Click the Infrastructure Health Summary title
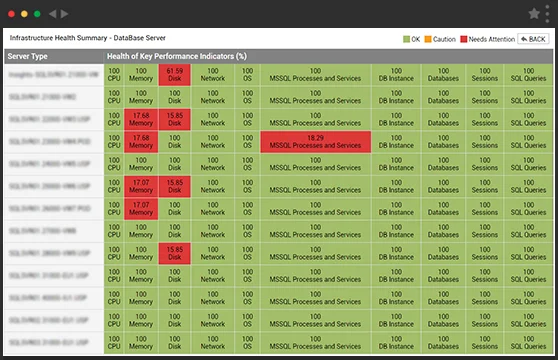 (x=88, y=38)
